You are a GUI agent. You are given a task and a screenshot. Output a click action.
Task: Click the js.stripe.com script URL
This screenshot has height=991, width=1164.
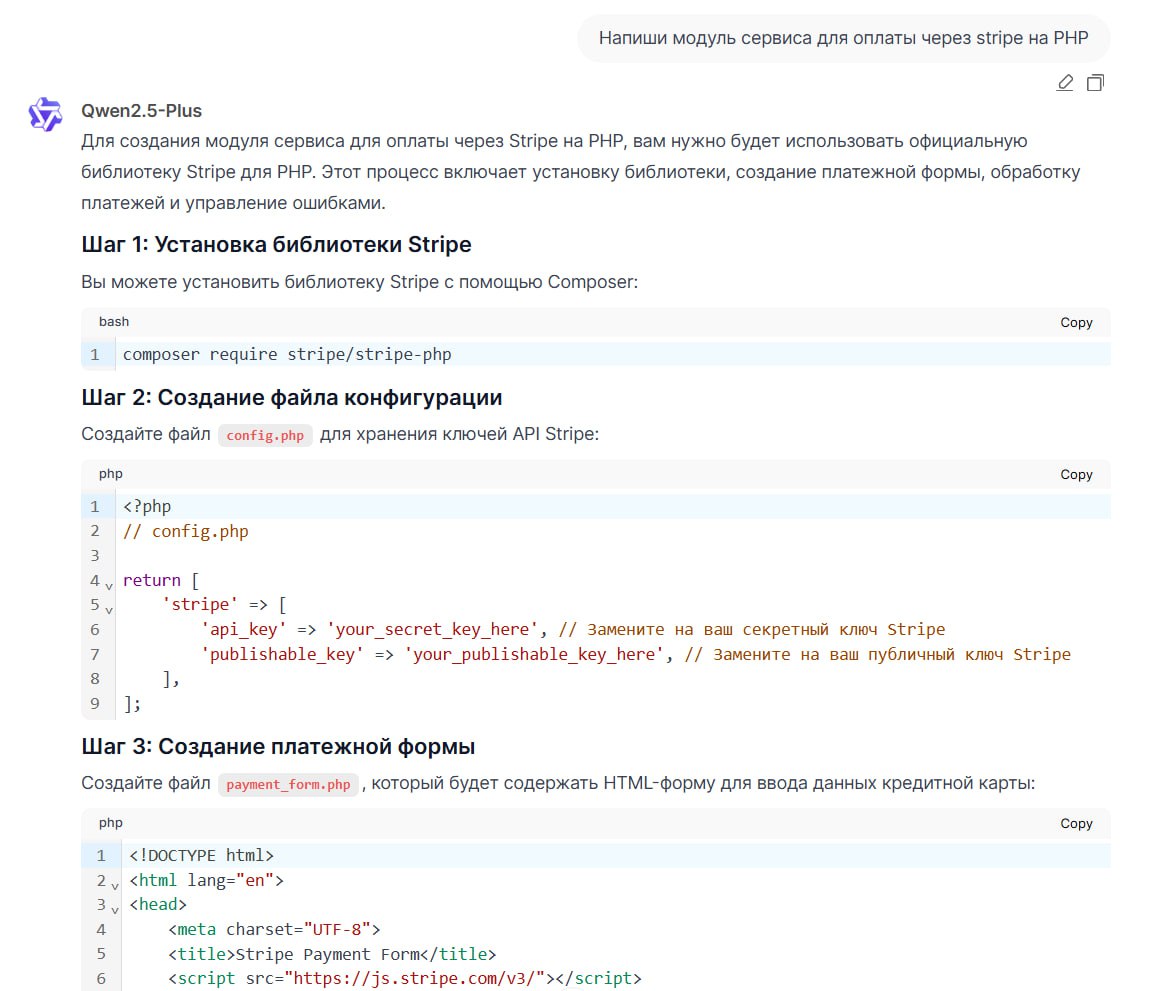click(x=415, y=978)
